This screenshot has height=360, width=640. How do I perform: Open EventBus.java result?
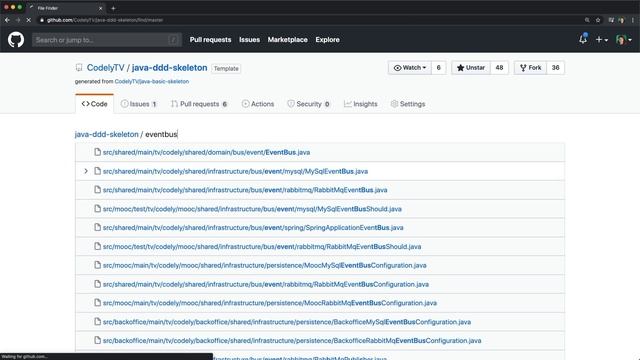click(x=206, y=152)
